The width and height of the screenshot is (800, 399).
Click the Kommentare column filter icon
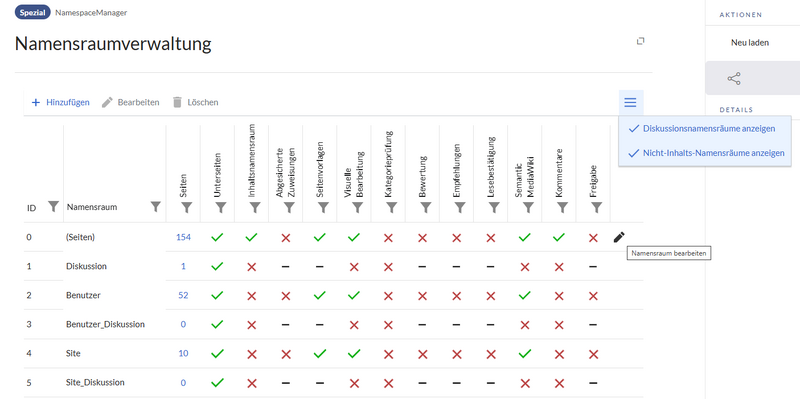(x=562, y=207)
